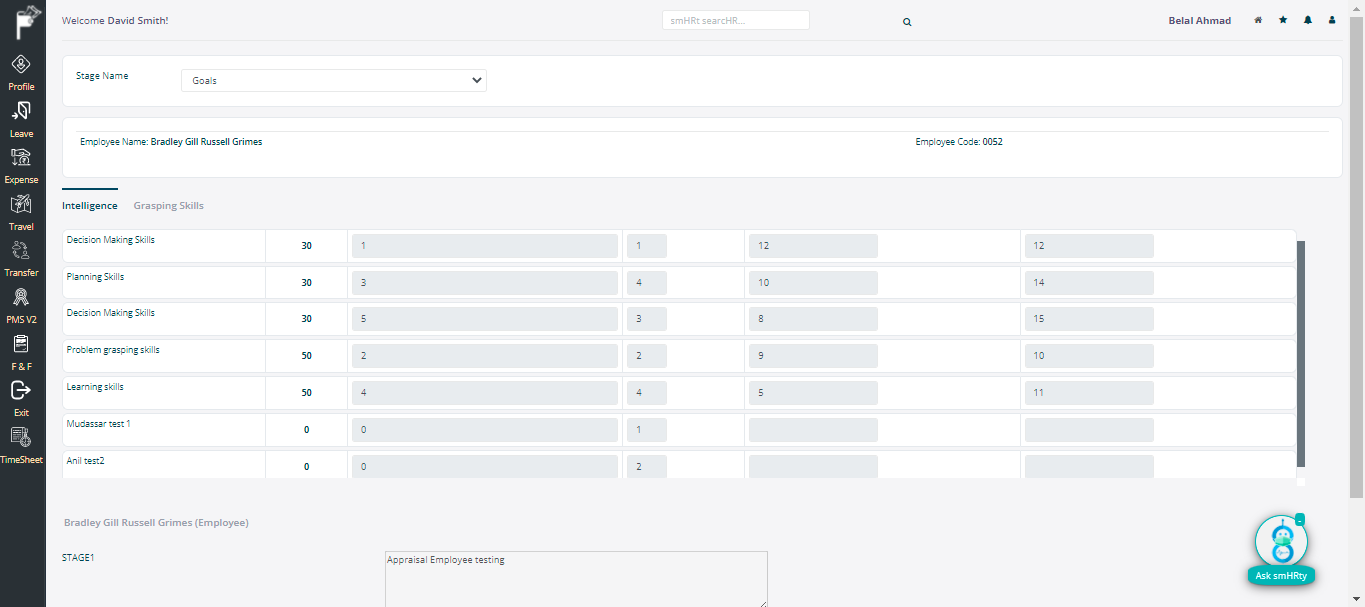
Task: Open the Travel module icon
Action: click(x=21, y=206)
